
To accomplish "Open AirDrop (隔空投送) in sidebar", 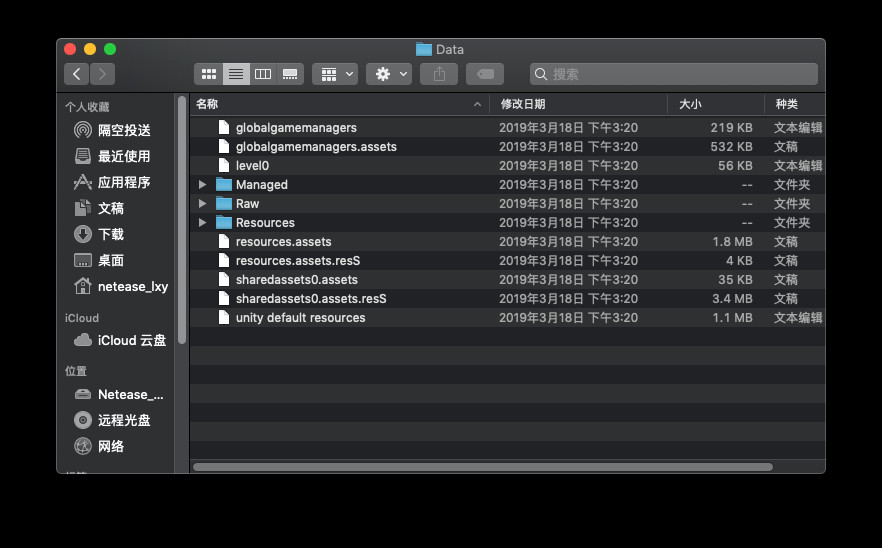I will [124, 130].
